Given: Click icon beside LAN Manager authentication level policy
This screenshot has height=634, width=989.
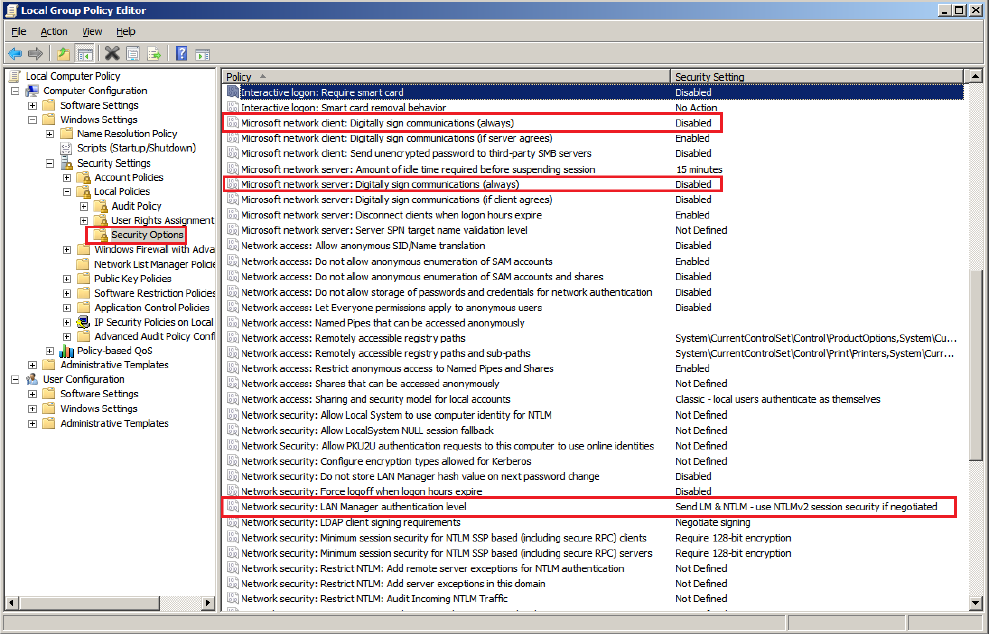Looking at the screenshot, I should (233, 507).
